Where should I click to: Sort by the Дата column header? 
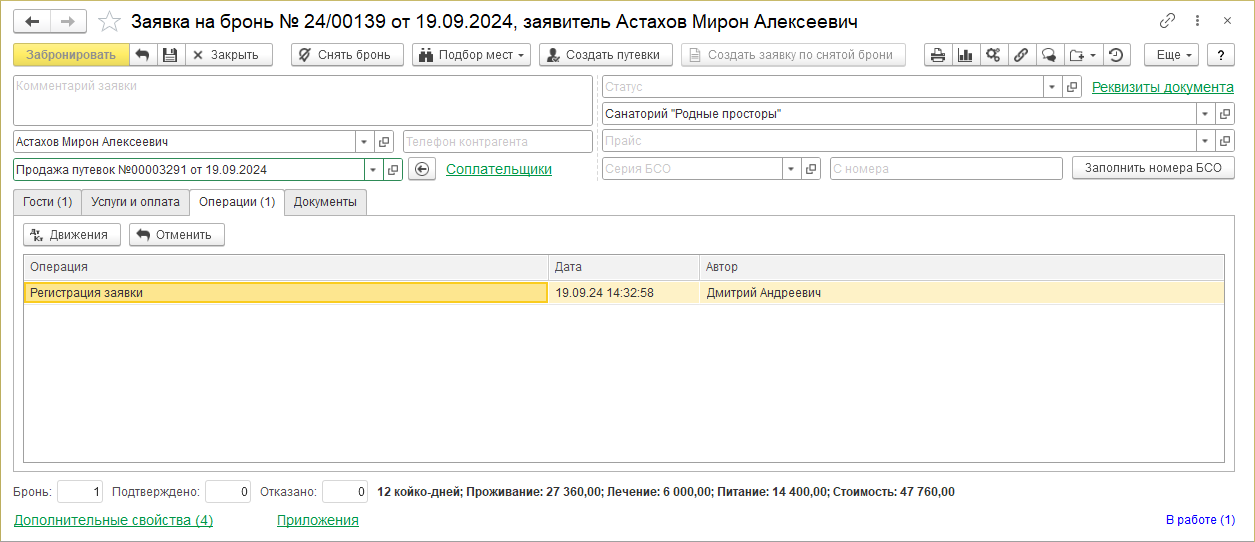click(624, 267)
